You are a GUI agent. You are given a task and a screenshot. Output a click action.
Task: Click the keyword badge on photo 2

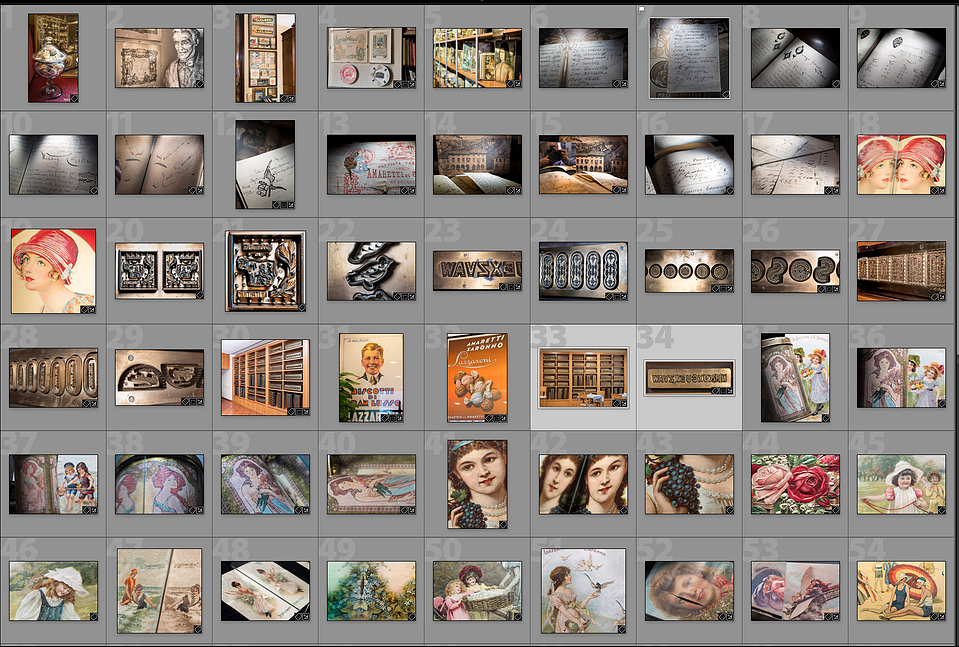[199, 83]
